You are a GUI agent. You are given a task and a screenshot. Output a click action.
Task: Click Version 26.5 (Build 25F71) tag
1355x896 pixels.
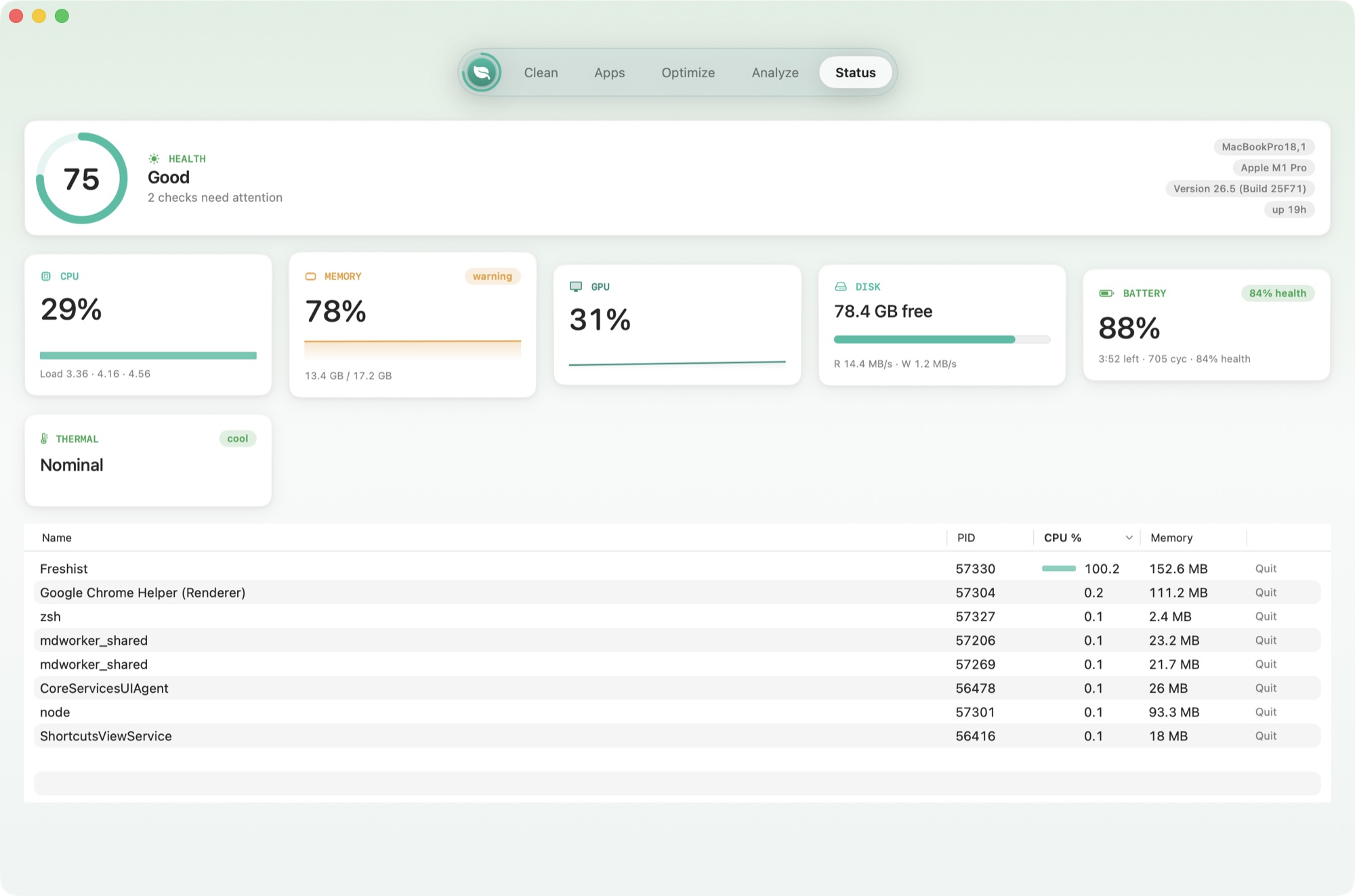(x=1240, y=189)
